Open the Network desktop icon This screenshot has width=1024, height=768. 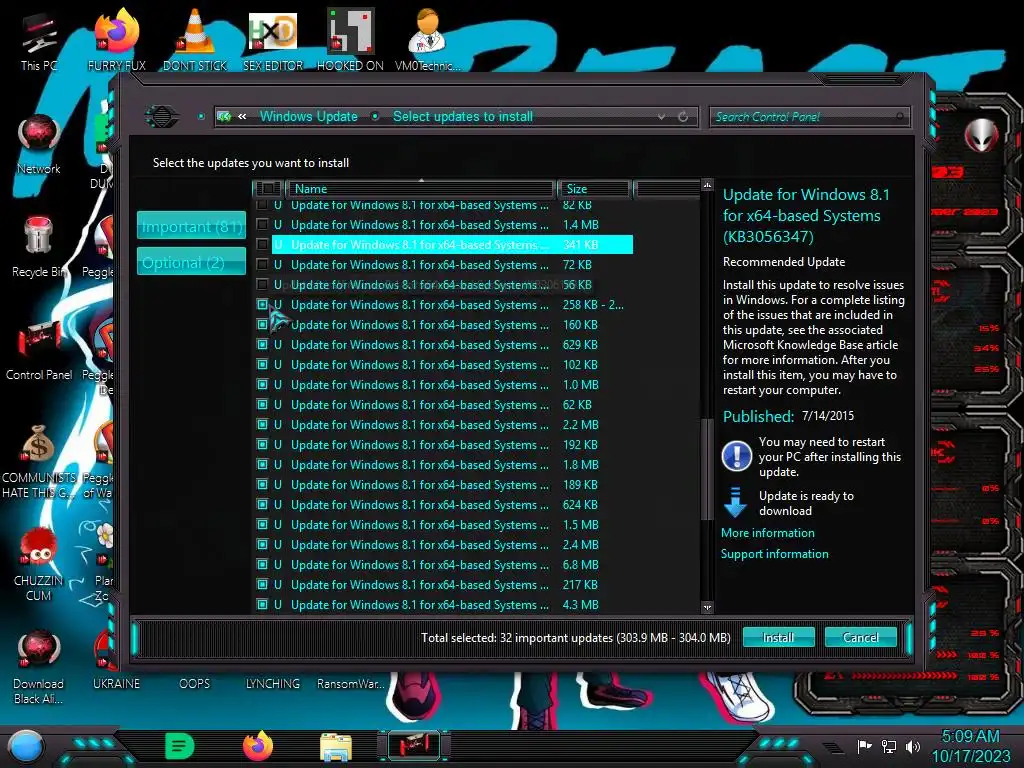[x=39, y=145]
